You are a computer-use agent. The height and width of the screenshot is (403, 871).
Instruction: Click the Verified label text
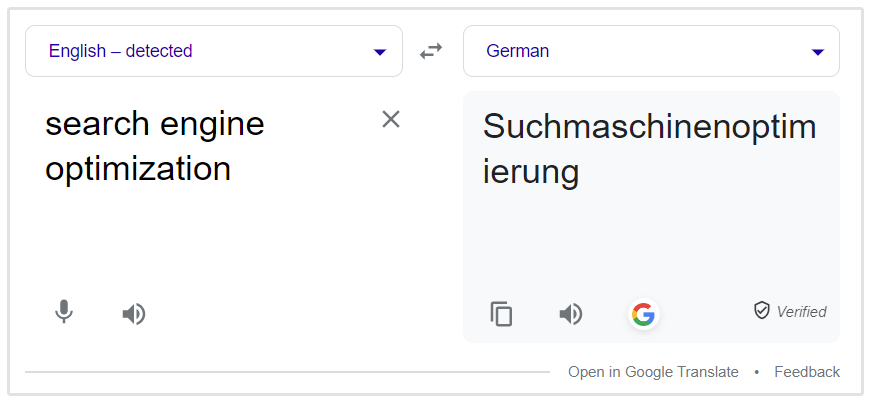pos(801,312)
